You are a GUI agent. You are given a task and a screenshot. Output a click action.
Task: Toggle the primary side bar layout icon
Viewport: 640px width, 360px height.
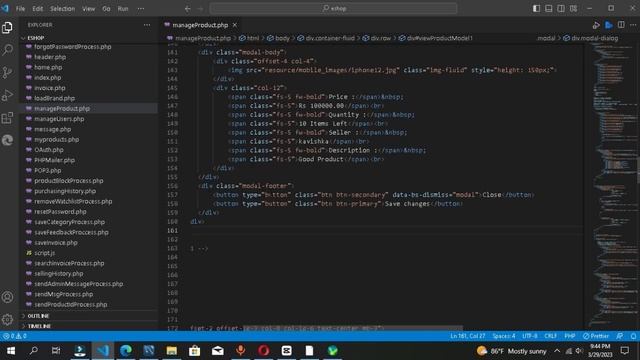point(536,9)
